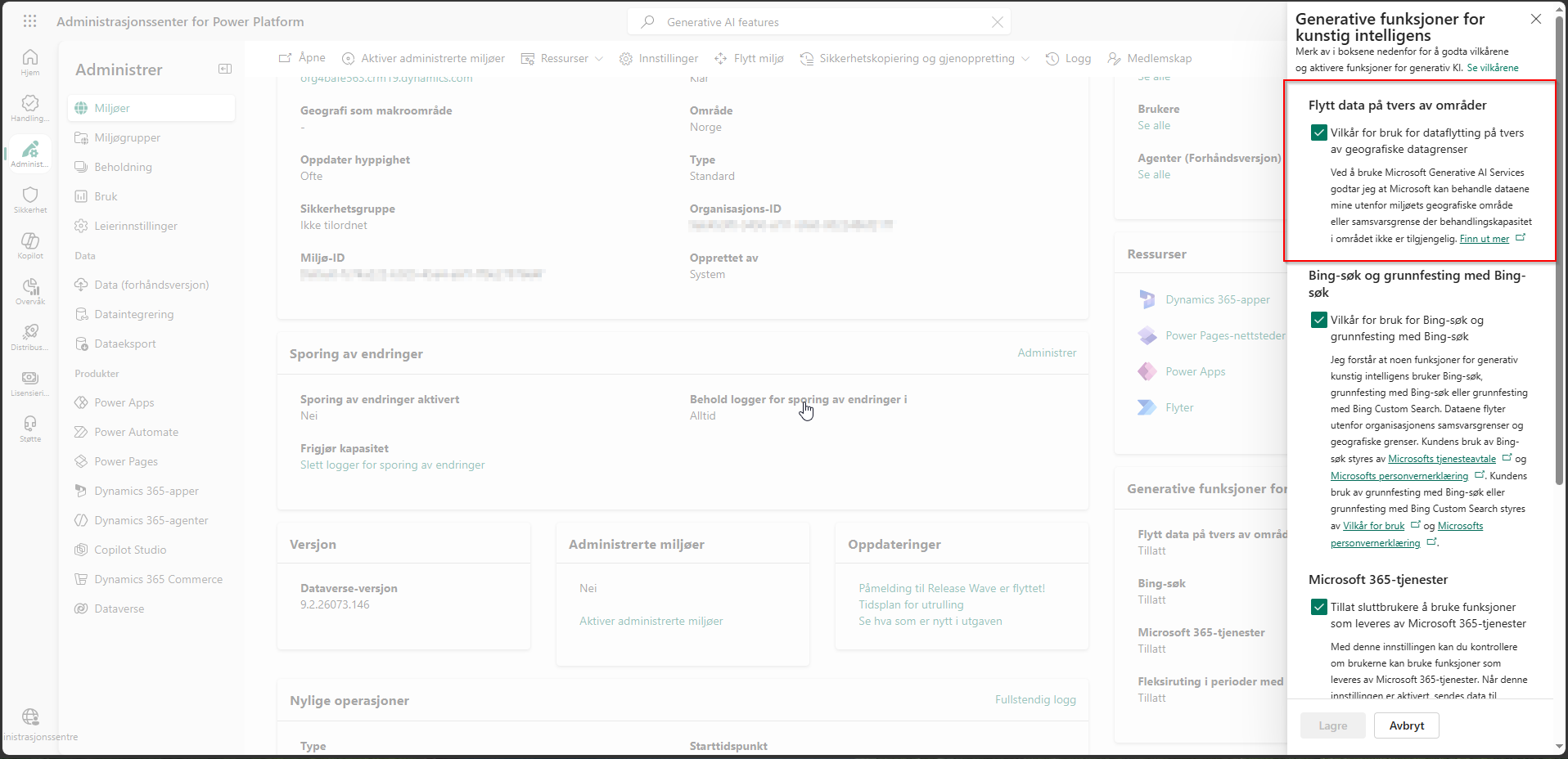Click Se alle under Brukere

(1154, 125)
